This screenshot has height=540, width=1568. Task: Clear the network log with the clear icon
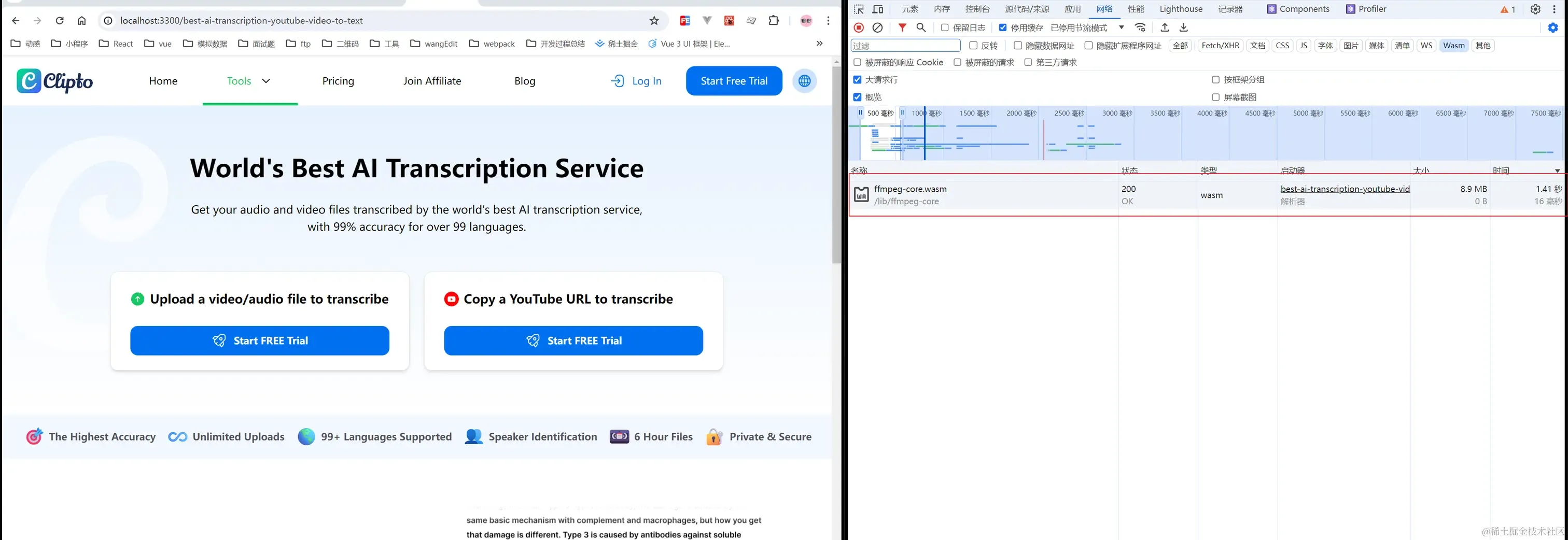[877, 27]
